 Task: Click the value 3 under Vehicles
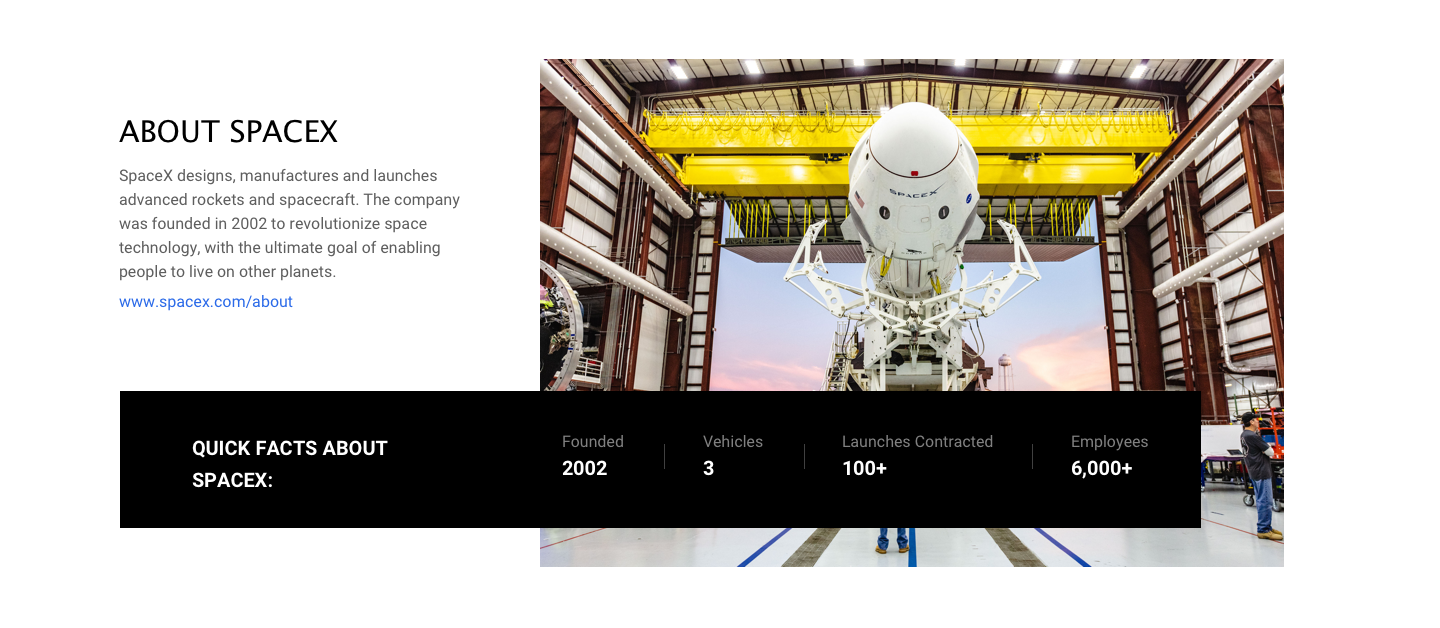tap(709, 468)
